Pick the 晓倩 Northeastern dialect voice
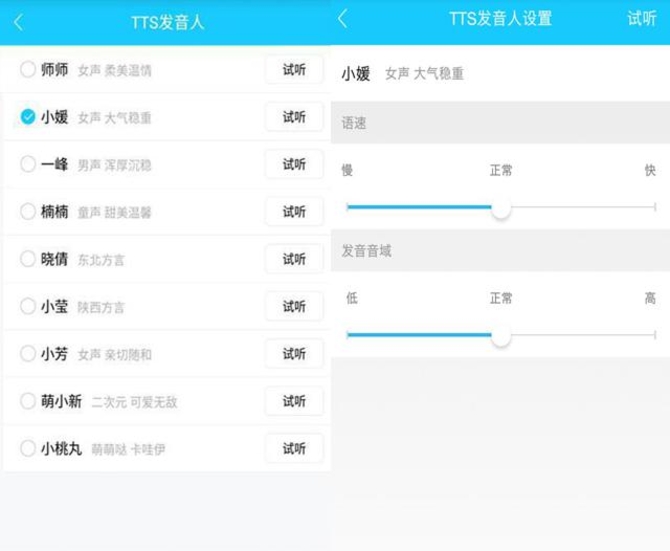The image size is (670, 551). [28, 259]
